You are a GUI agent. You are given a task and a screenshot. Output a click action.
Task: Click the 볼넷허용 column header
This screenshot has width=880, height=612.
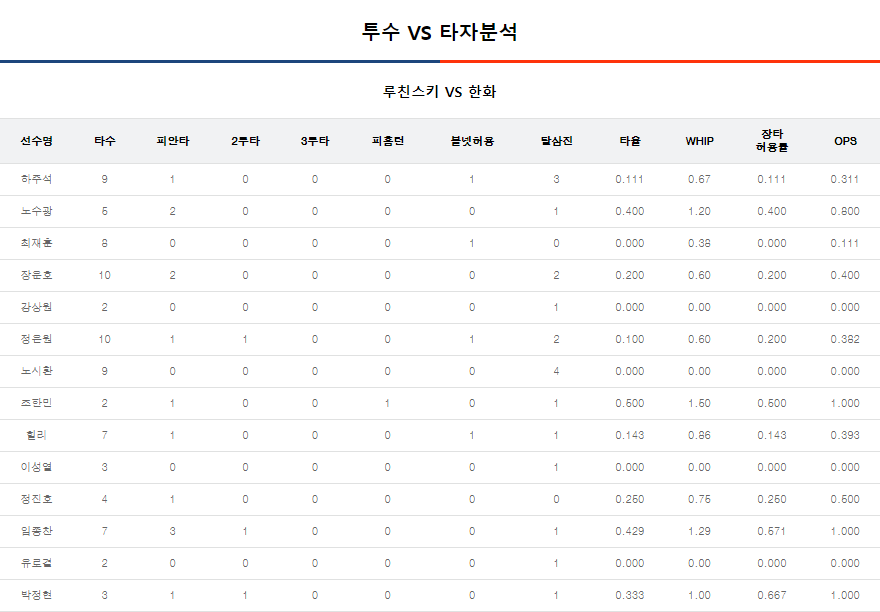pyautogui.click(x=472, y=141)
